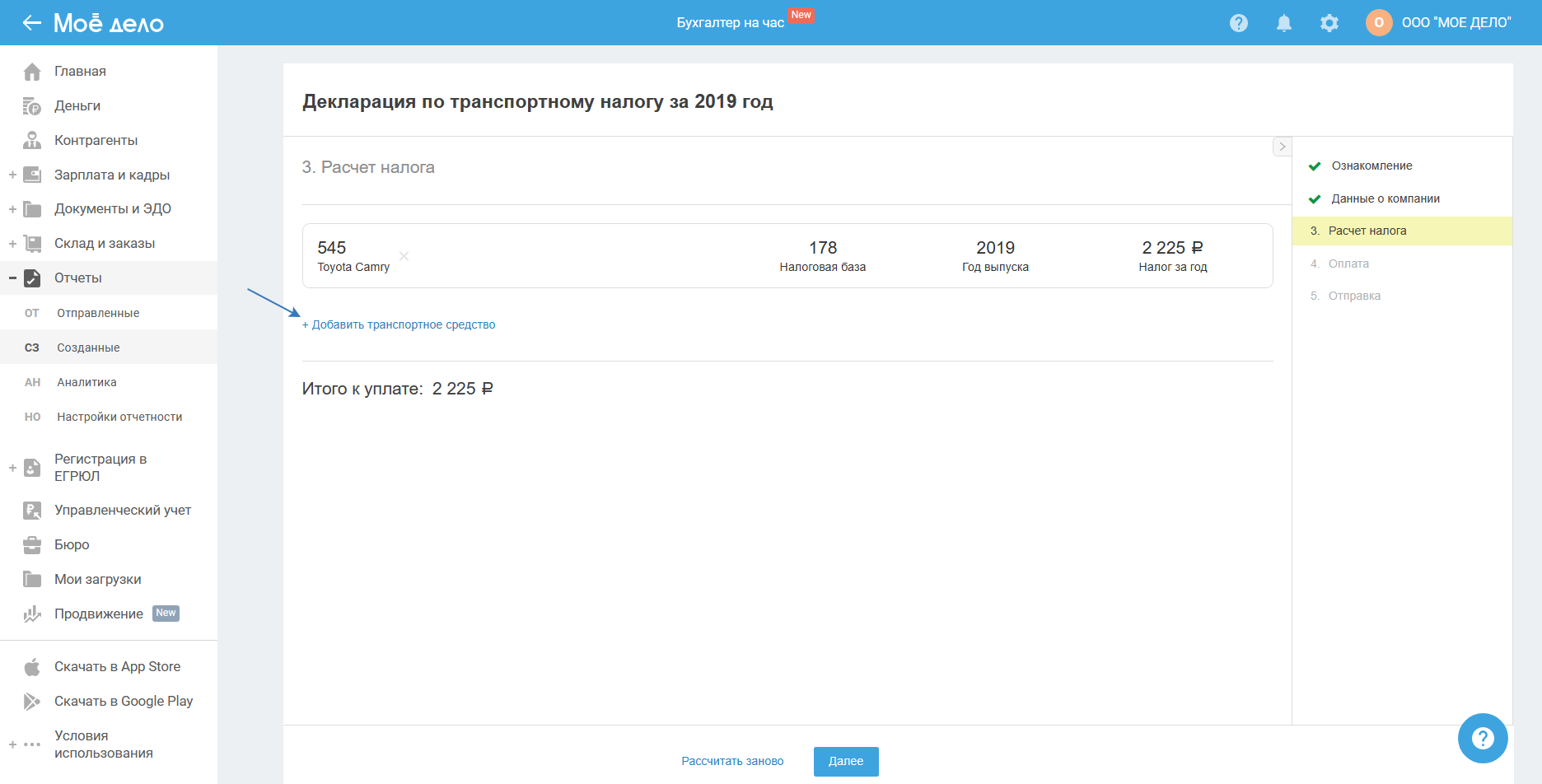Click the Склад и заказы icon
1542x784 pixels.
[x=32, y=244]
